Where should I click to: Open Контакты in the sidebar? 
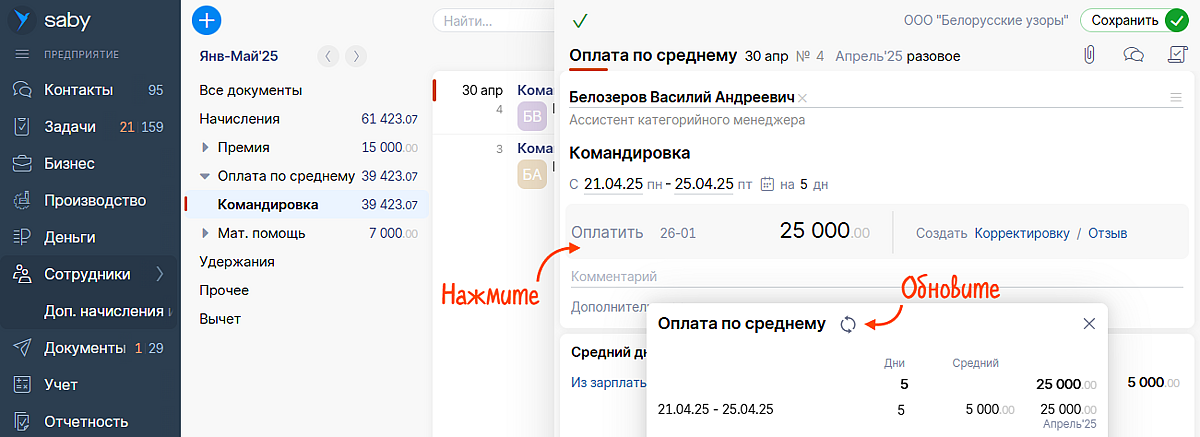78,90
